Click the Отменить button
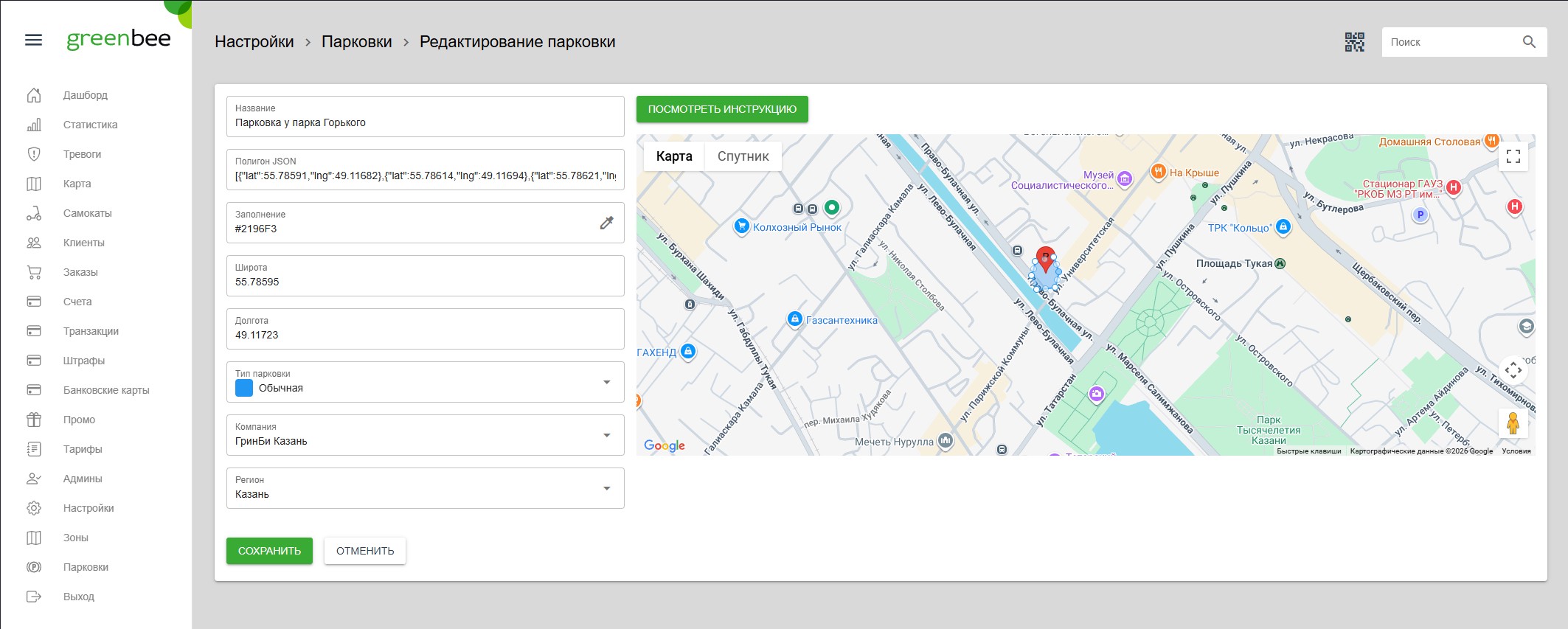1568x629 pixels. (365, 551)
